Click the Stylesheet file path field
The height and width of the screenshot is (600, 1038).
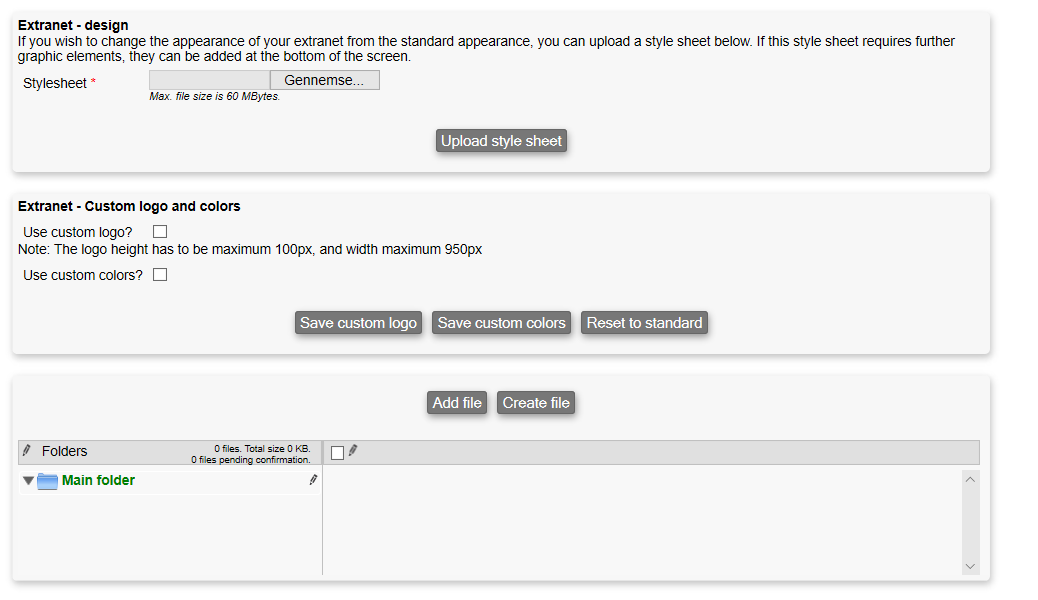click(x=209, y=80)
